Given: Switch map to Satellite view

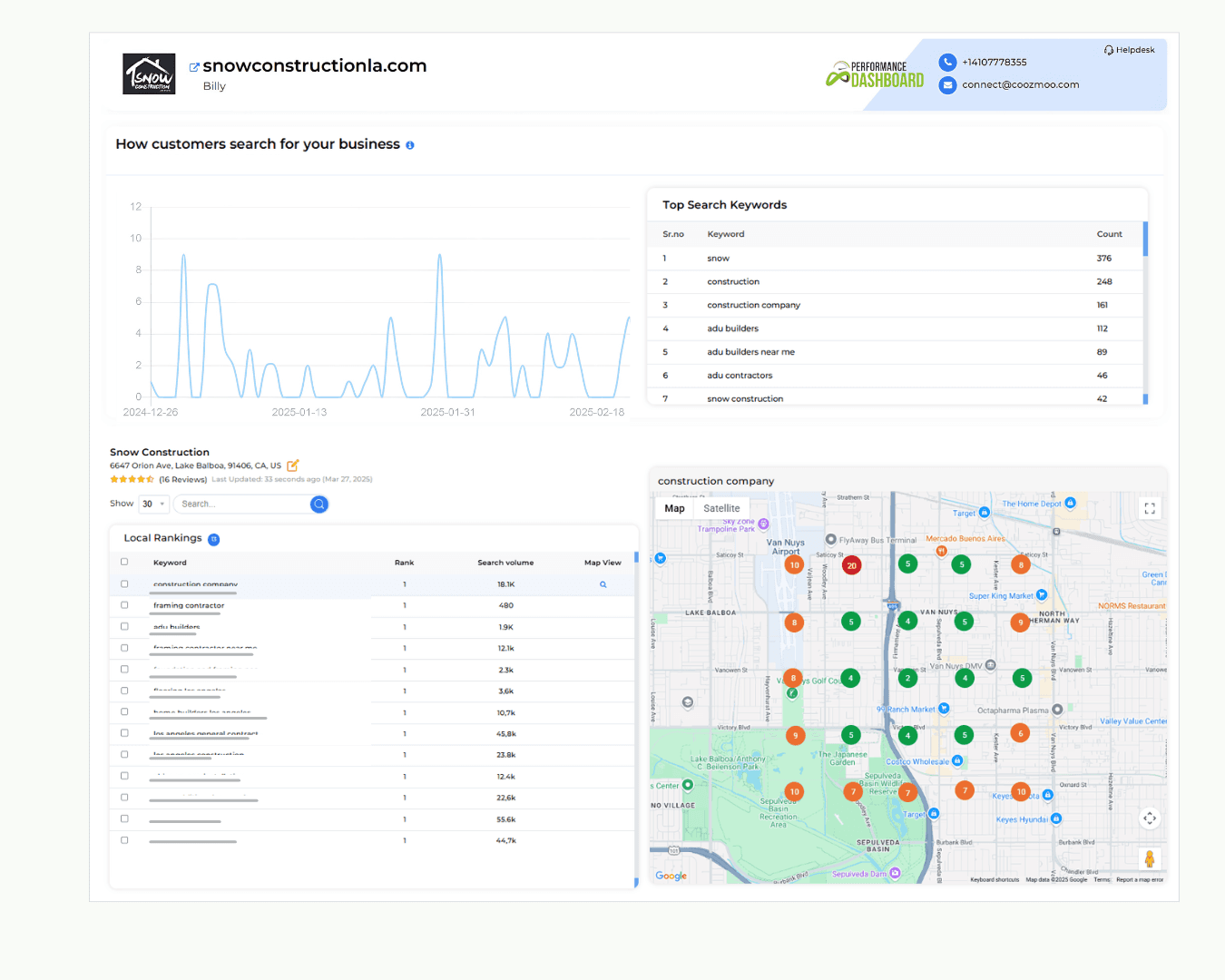Looking at the screenshot, I should [x=721, y=509].
